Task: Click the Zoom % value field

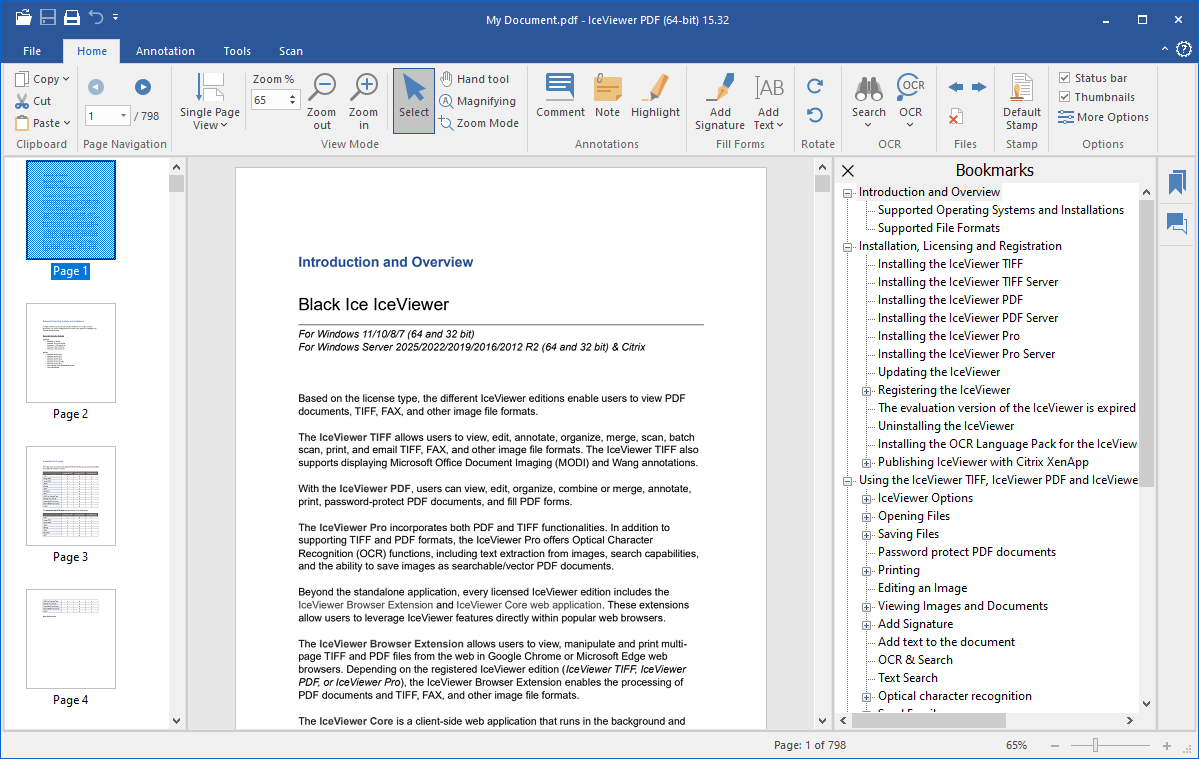Action: click(268, 100)
